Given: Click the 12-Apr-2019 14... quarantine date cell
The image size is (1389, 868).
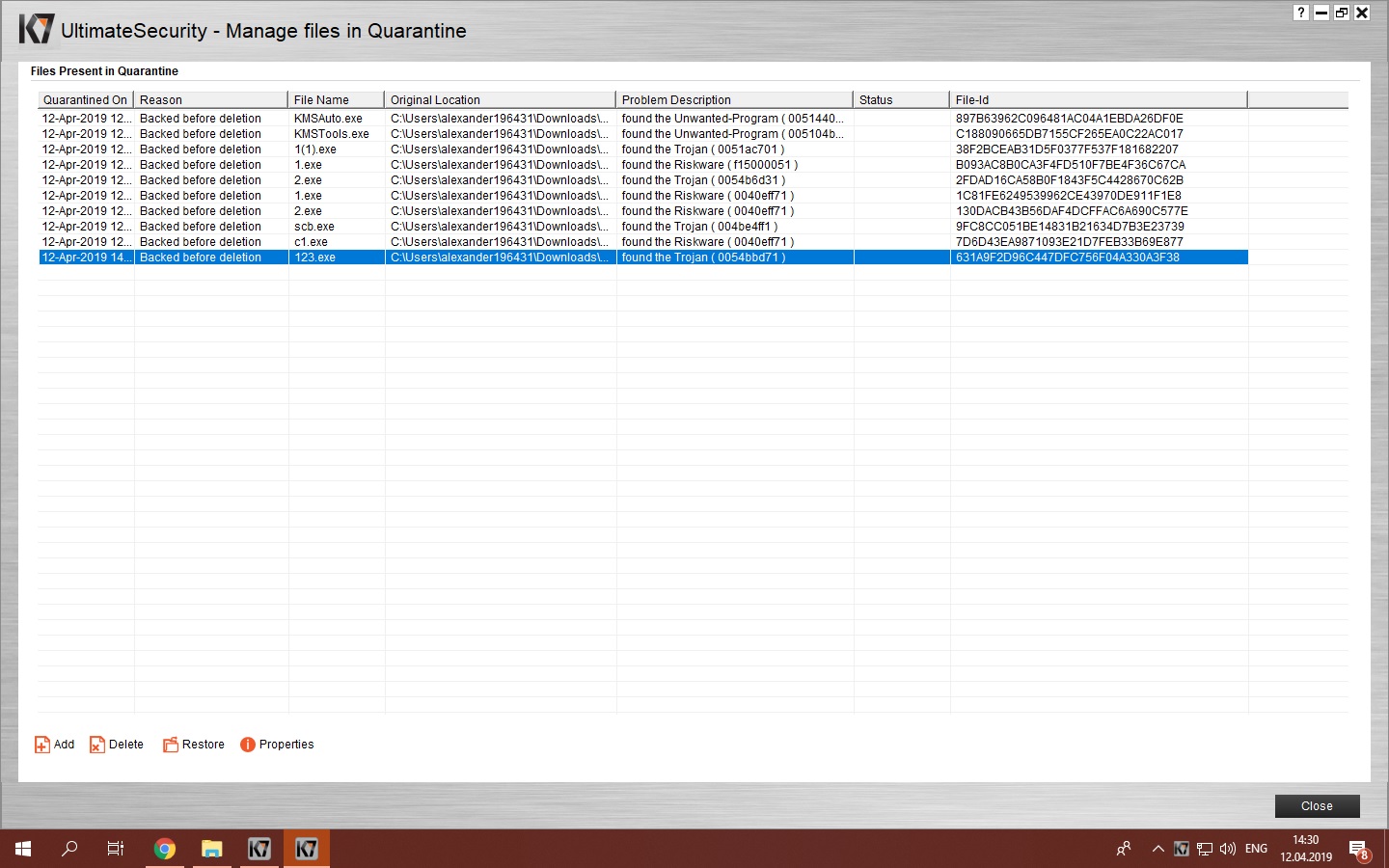Looking at the screenshot, I should pyautogui.click(x=87, y=258).
